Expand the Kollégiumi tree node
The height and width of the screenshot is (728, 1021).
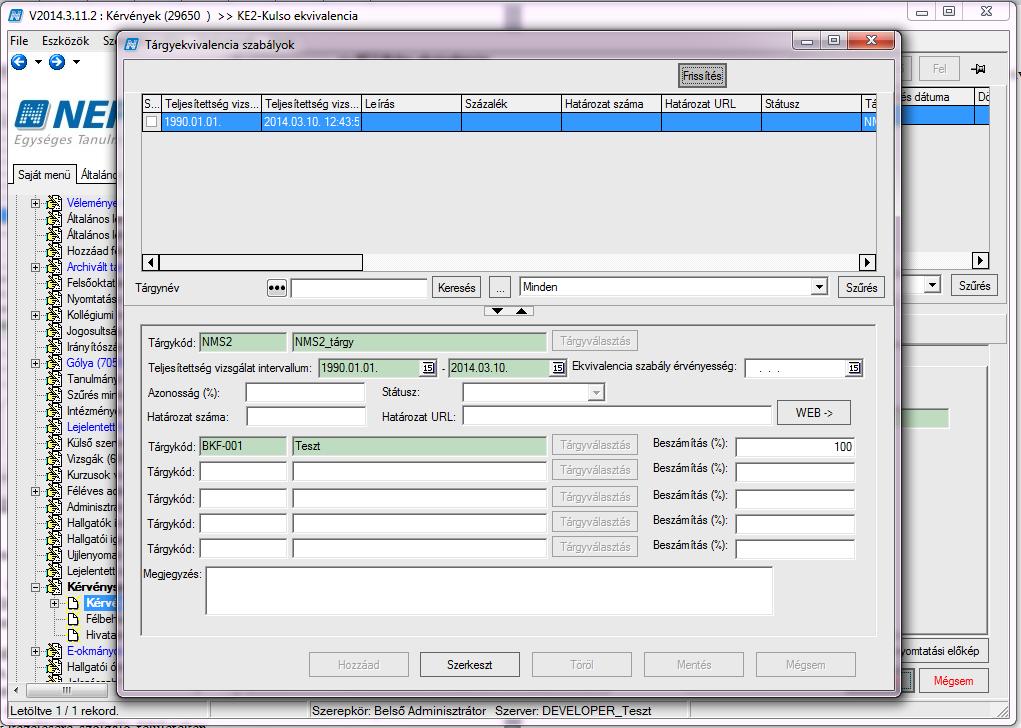(35, 315)
